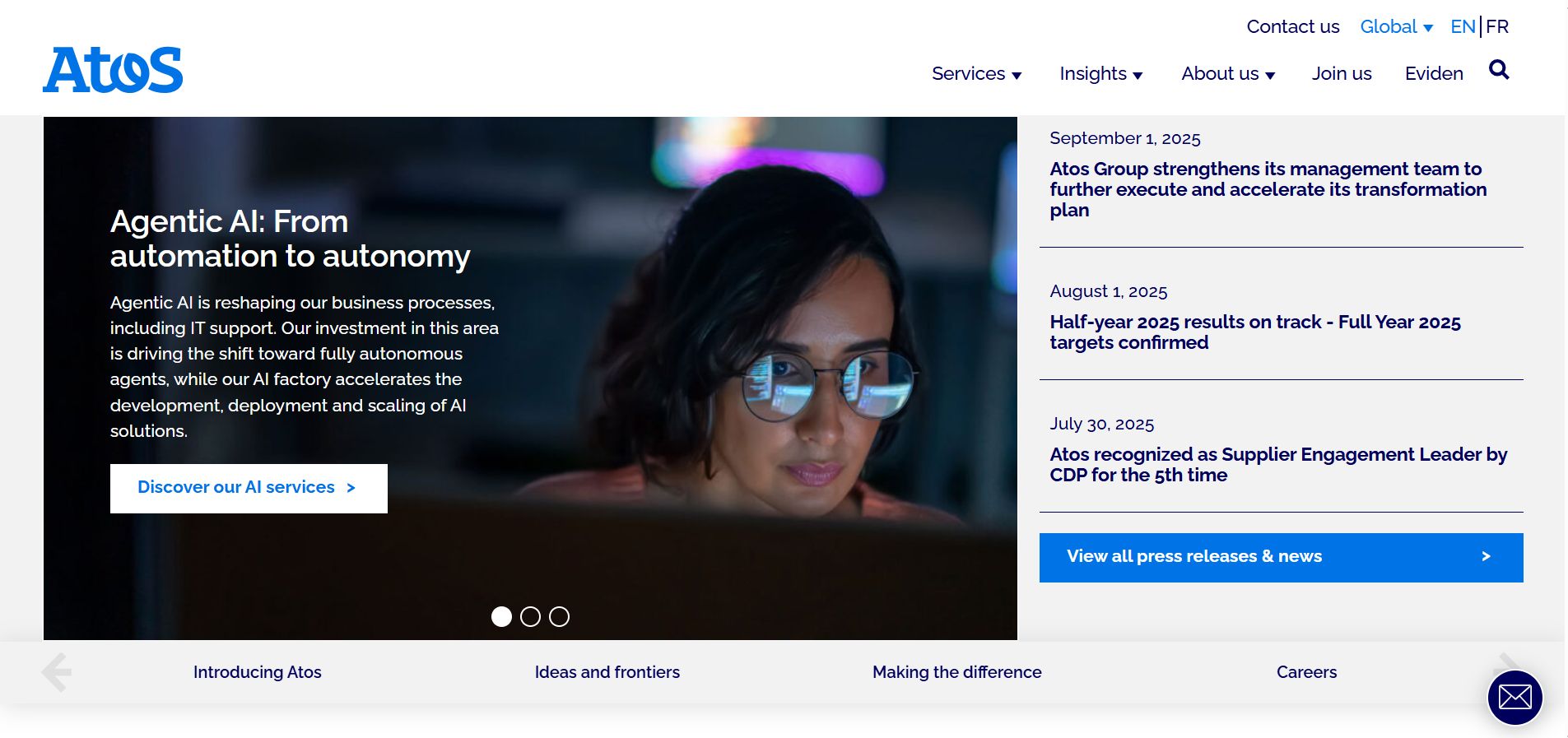Screen dimensions: 1568x738
Task: Expand the Insights menu
Action: [1101, 74]
